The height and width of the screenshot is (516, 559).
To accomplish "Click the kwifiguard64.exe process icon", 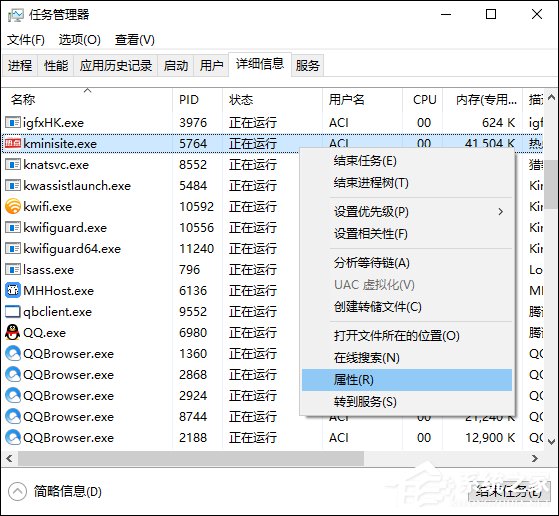I will click(x=13, y=249).
